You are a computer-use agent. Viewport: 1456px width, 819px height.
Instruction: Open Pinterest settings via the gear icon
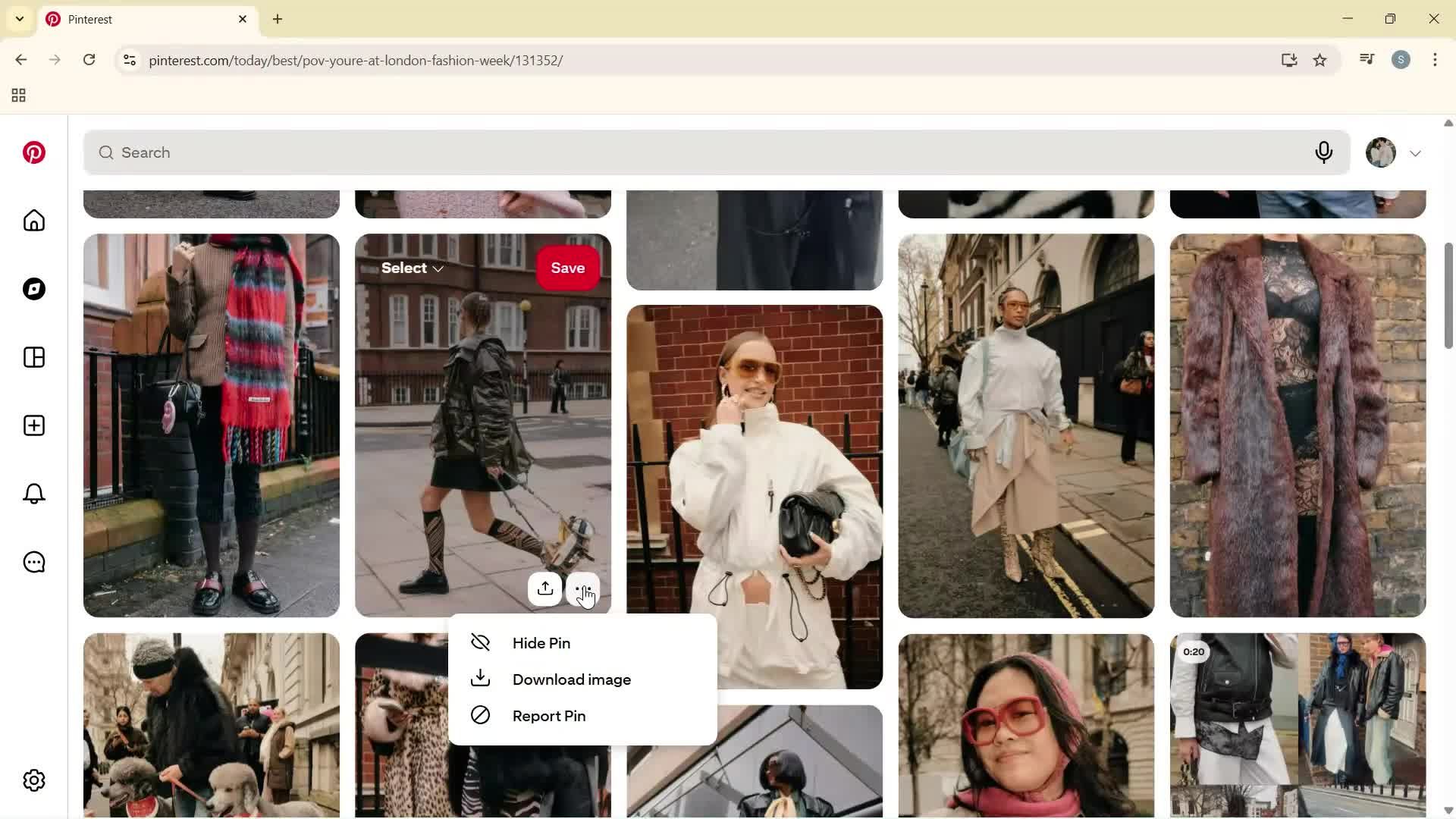pyautogui.click(x=33, y=780)
